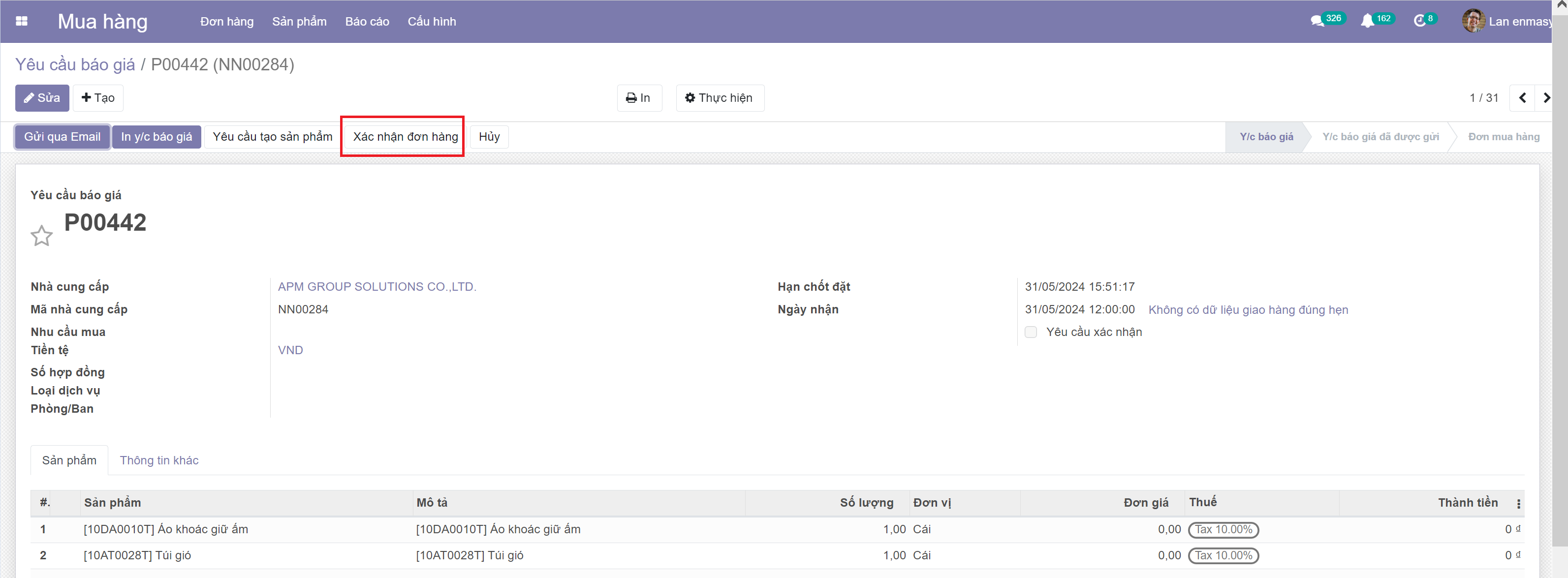Open the Cấu hình menu

pyautogui.click(x=432, y=21)
